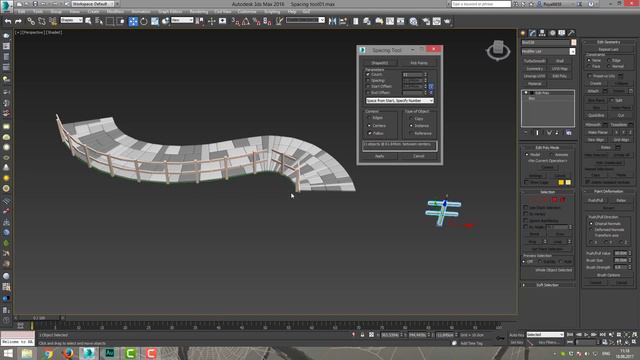The width and height of the screenshot is (640, 360).
Task: Open the Reference Coordinate System dropdown
Action: coord(182,20)
